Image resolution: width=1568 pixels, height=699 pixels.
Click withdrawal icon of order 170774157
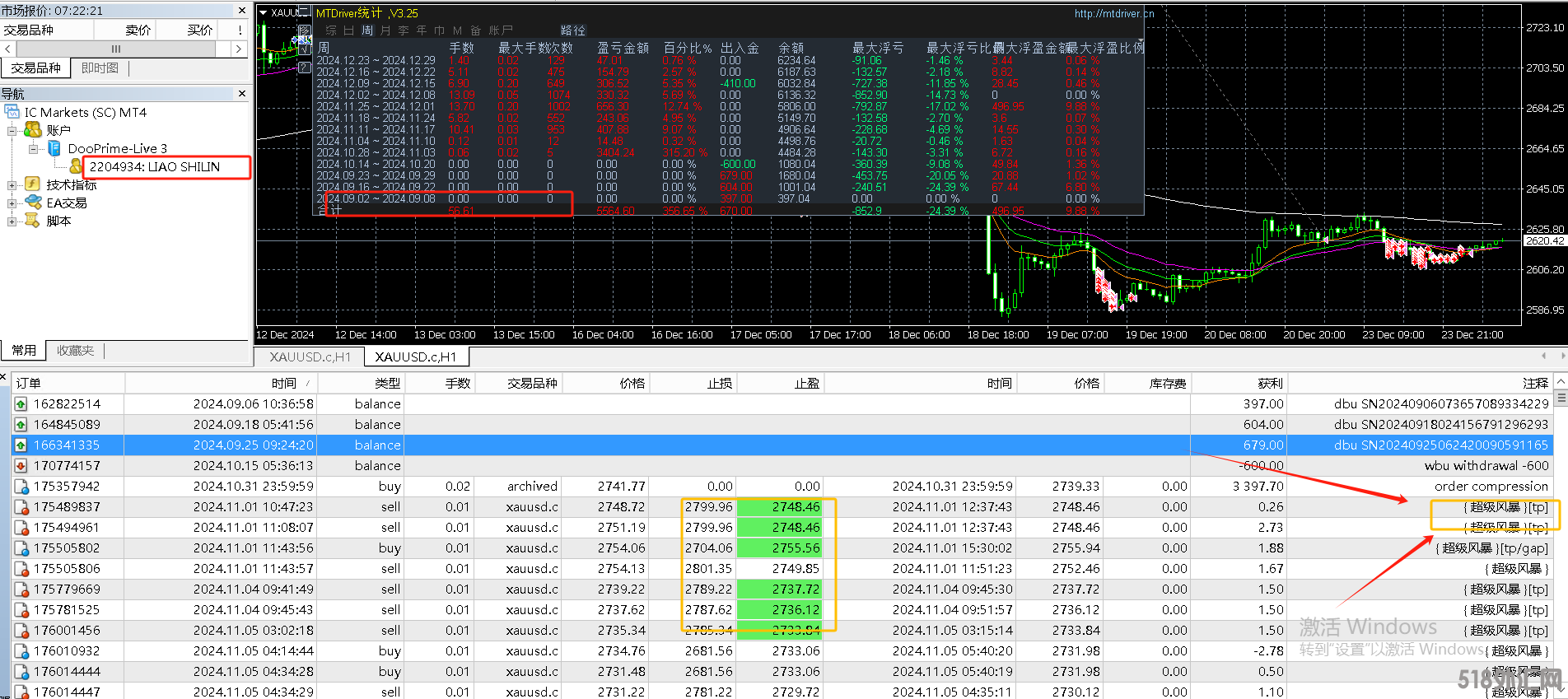(x=21, y=466)
